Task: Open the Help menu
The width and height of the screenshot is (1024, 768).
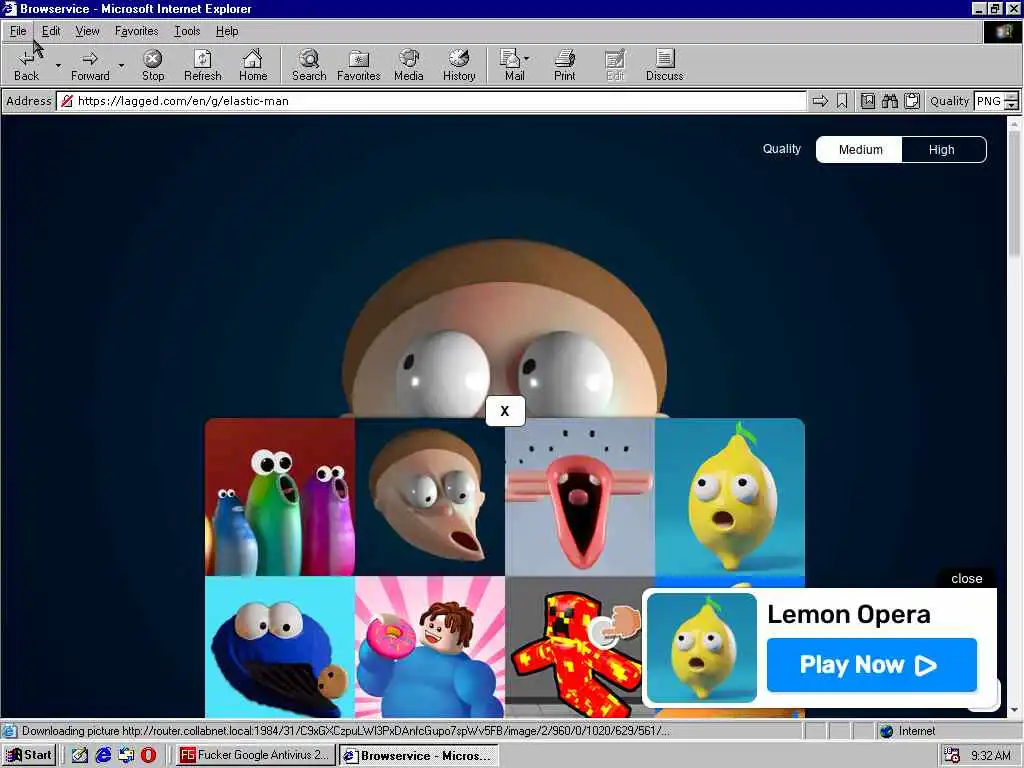Action: pos(227,31)
